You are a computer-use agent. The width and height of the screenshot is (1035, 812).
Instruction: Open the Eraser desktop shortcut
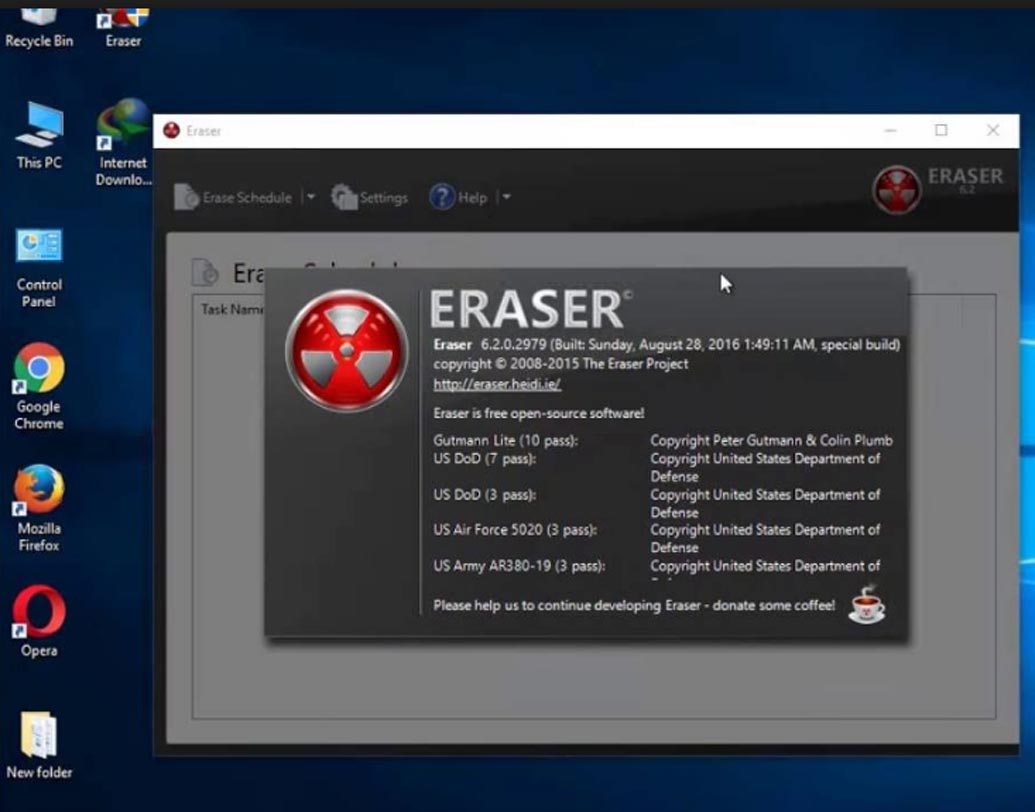pyautogui.click(x=123, y=26)
